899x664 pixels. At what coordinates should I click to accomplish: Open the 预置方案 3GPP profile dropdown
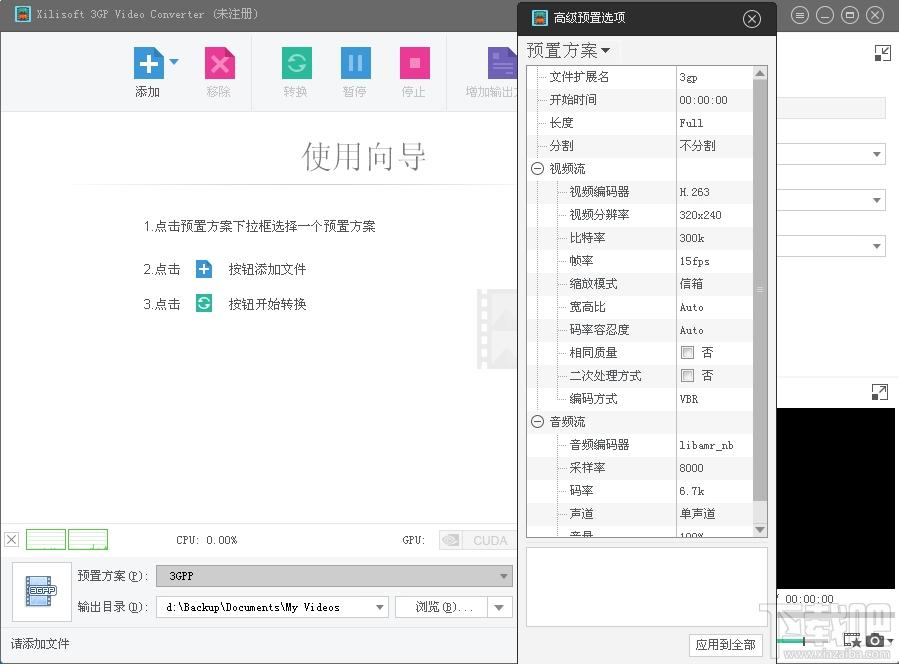click(x=334, y=576)
